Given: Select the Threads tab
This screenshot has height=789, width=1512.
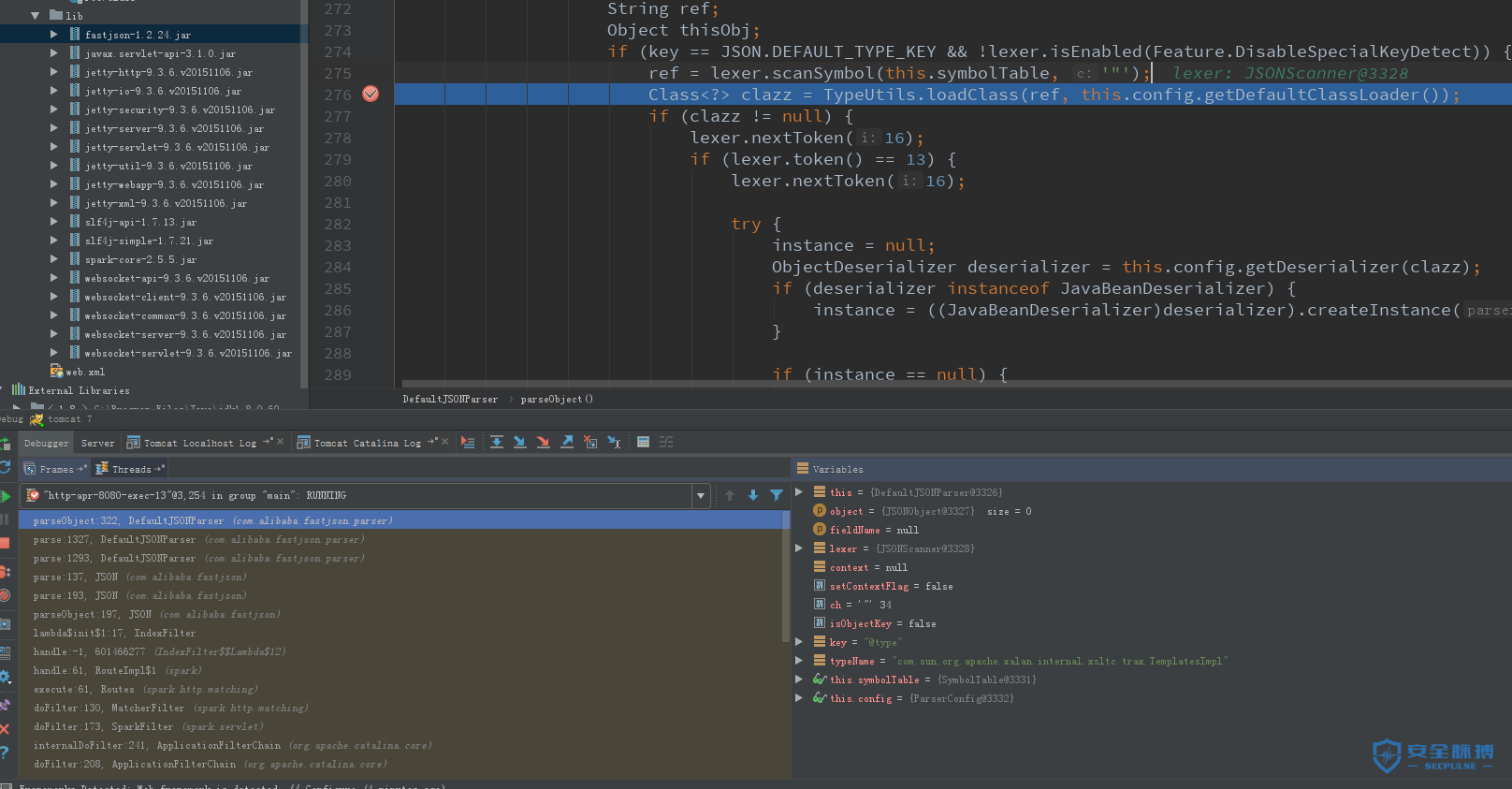Looking at the screenshot, I should [x=131, y=469].
